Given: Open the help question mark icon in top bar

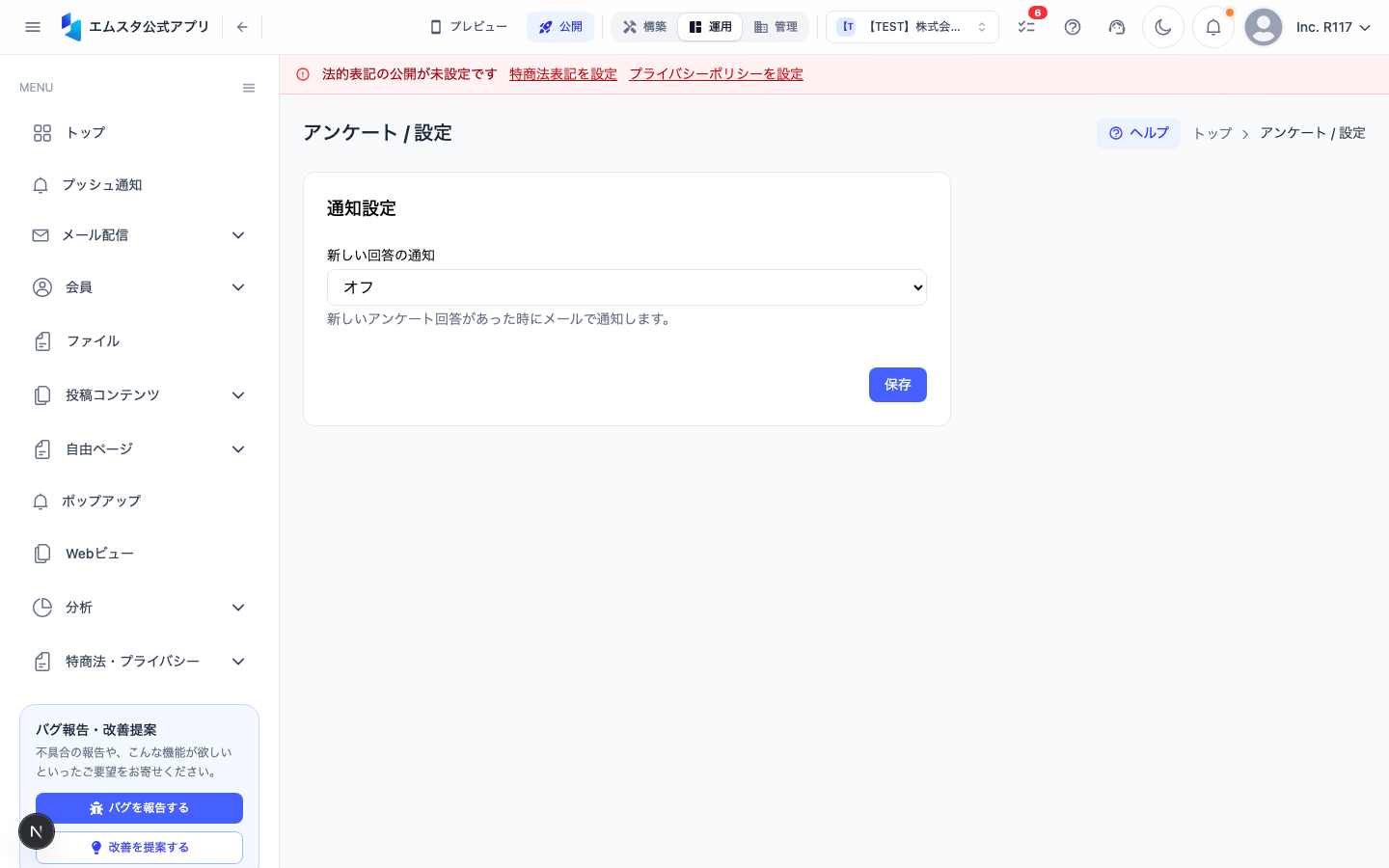Looking at the screenshot, I should [x=1073, y=27].
